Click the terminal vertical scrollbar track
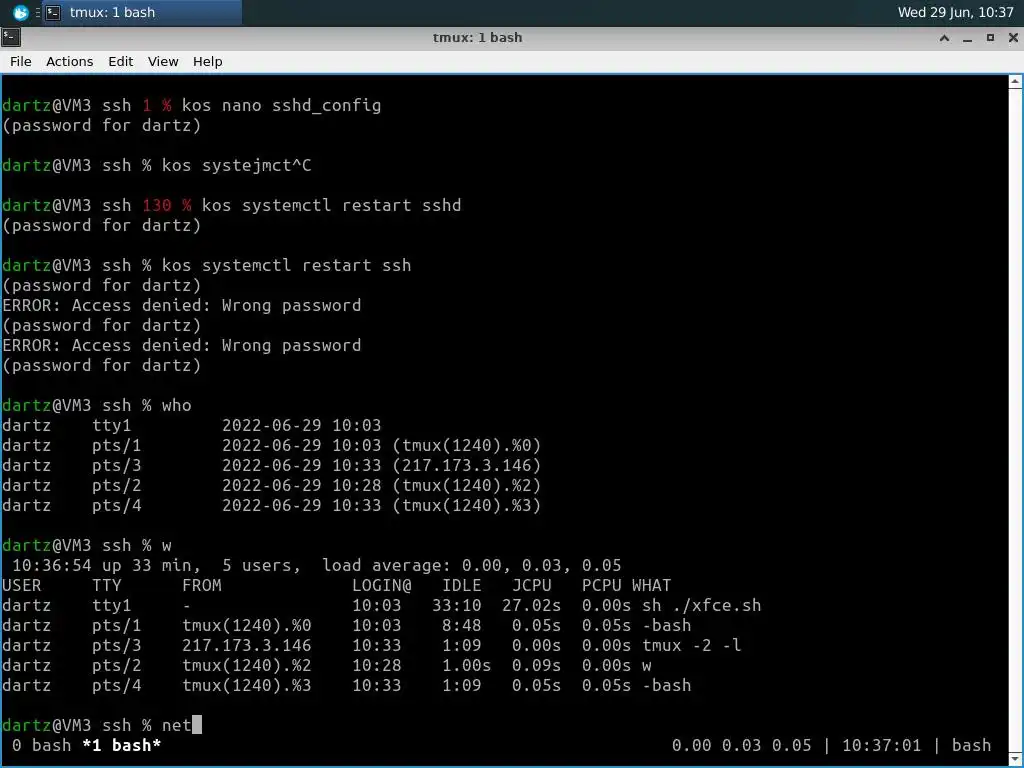This screenshot has width=1024, height=768. 1015,421
